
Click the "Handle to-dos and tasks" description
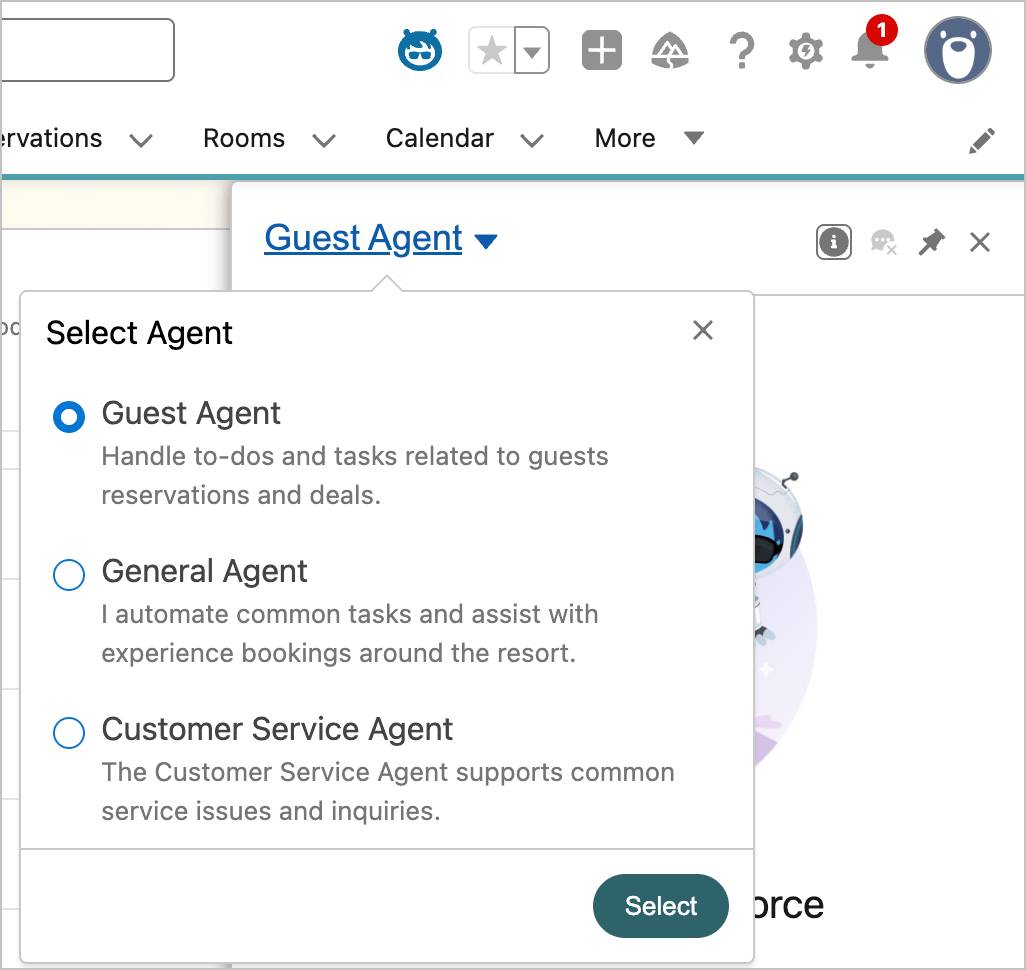(x=355, y=475)
